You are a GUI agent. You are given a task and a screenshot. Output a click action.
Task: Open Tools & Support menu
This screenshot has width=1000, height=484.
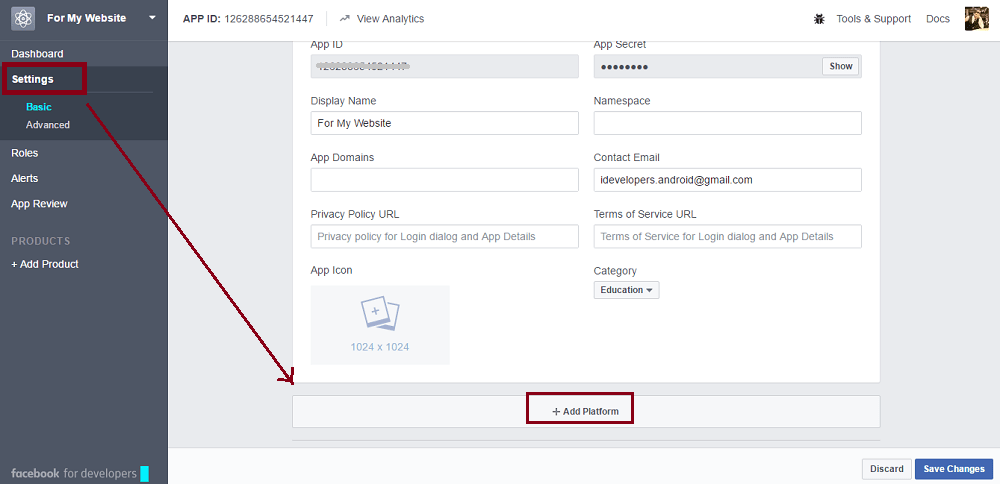pos(874,18)
